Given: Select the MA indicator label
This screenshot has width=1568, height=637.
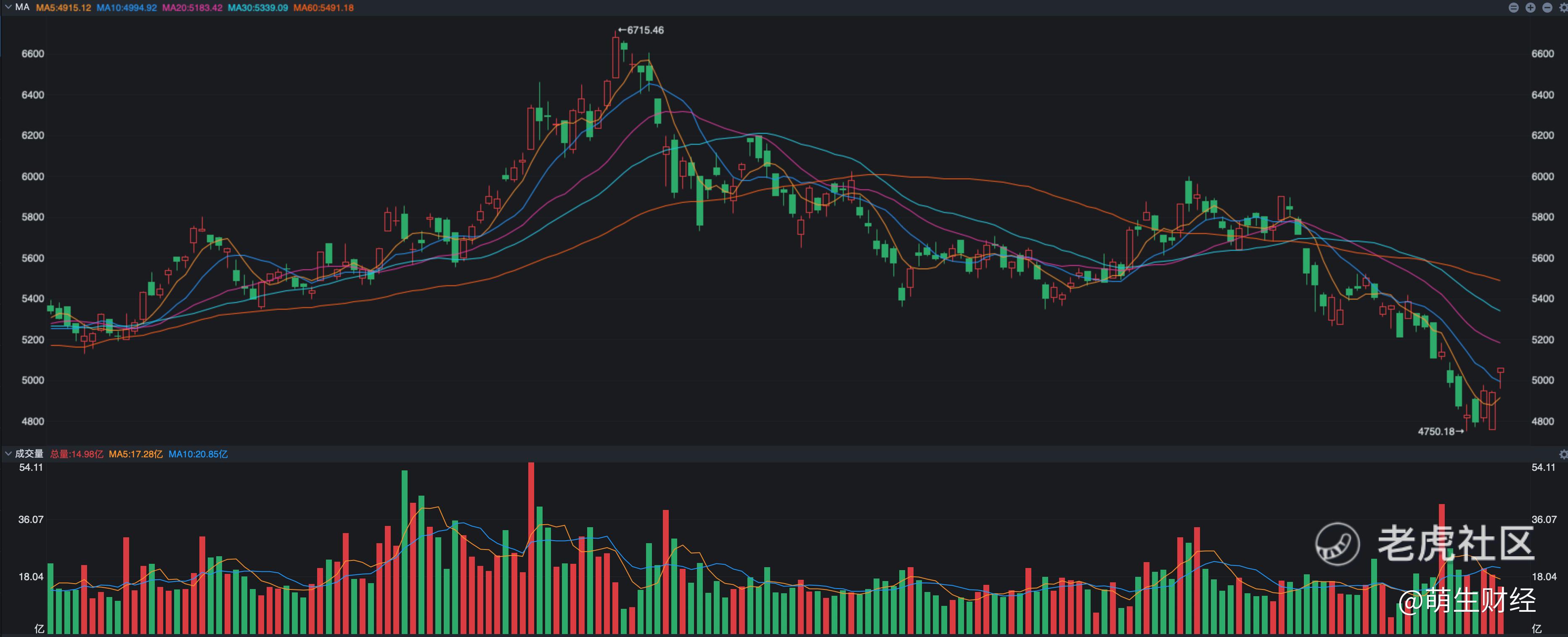Looking at the screenshot, I should pyautogui.click(x=23, y=7).
